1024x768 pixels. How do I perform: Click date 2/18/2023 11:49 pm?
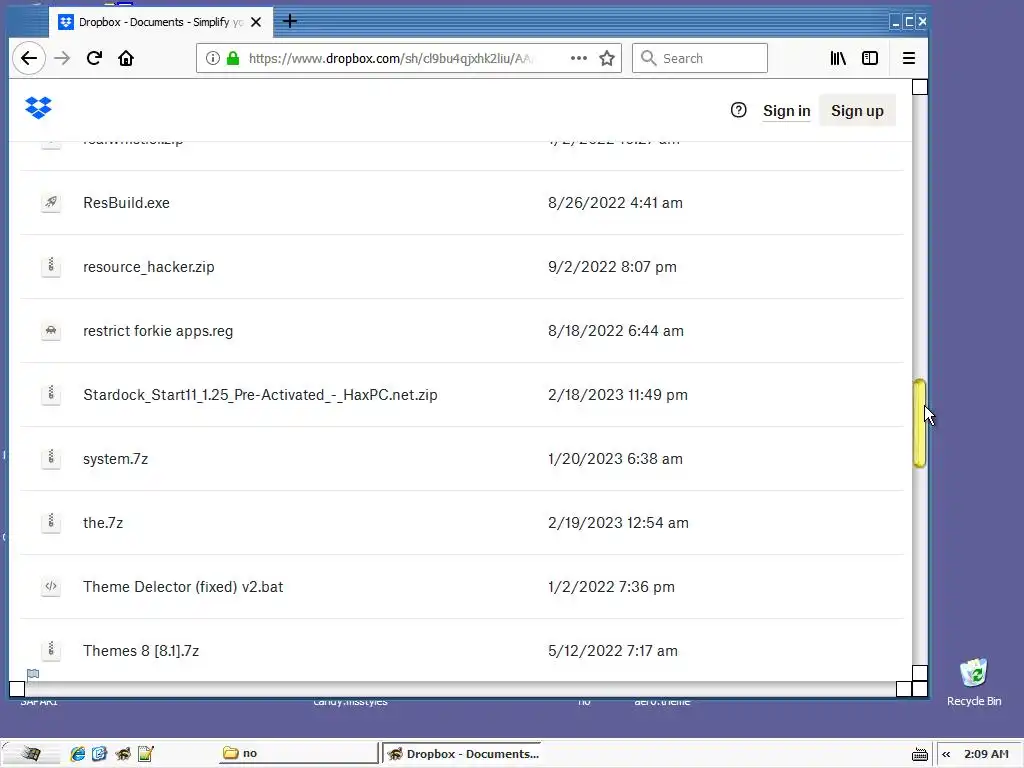point(618,395)
